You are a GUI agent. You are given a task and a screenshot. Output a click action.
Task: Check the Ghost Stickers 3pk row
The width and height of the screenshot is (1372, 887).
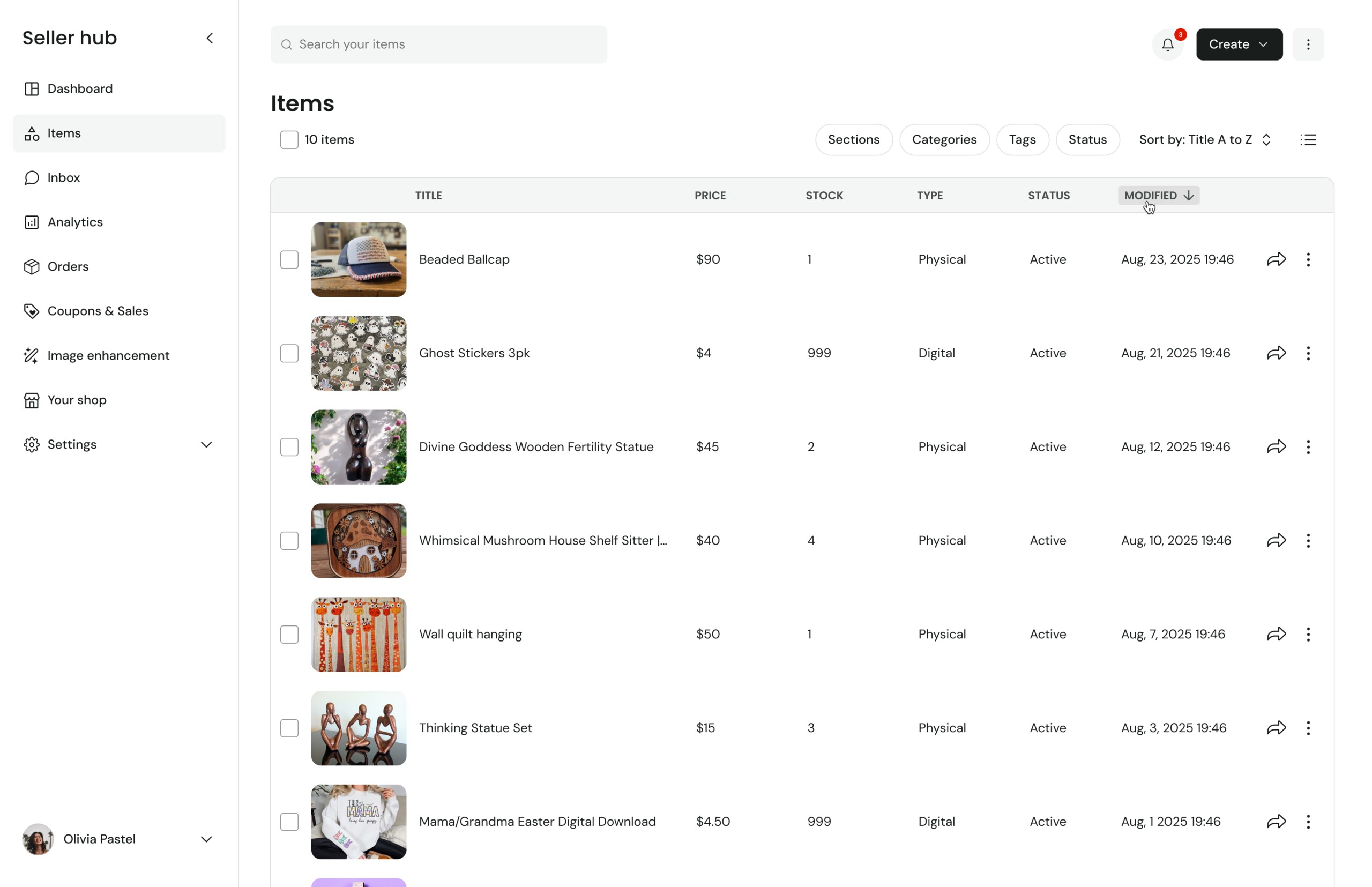coord(289,353)
